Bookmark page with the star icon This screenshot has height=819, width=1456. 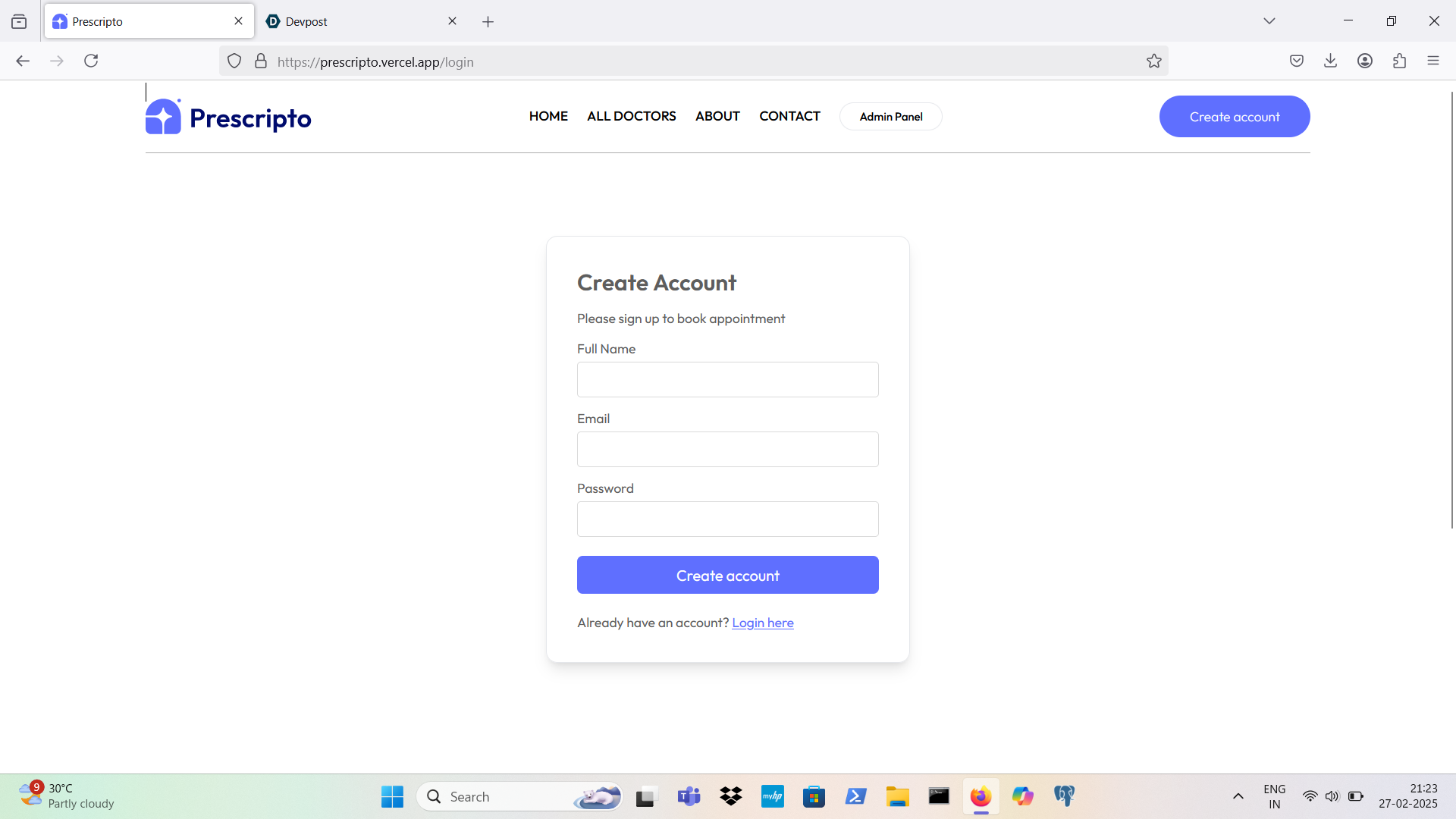pos(1153,61)
